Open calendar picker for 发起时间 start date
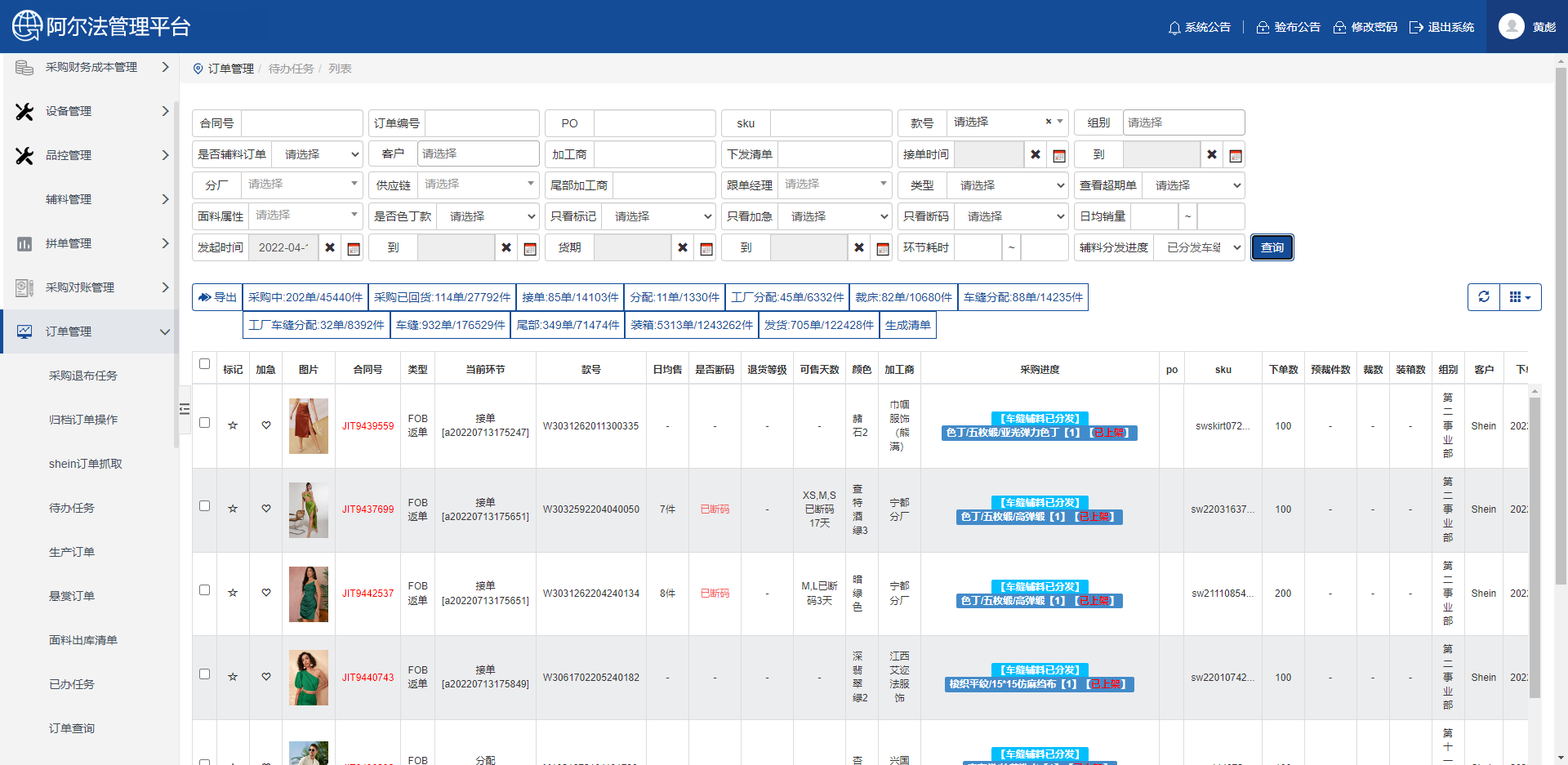1568x765 pixels. [x=354, y=248]
